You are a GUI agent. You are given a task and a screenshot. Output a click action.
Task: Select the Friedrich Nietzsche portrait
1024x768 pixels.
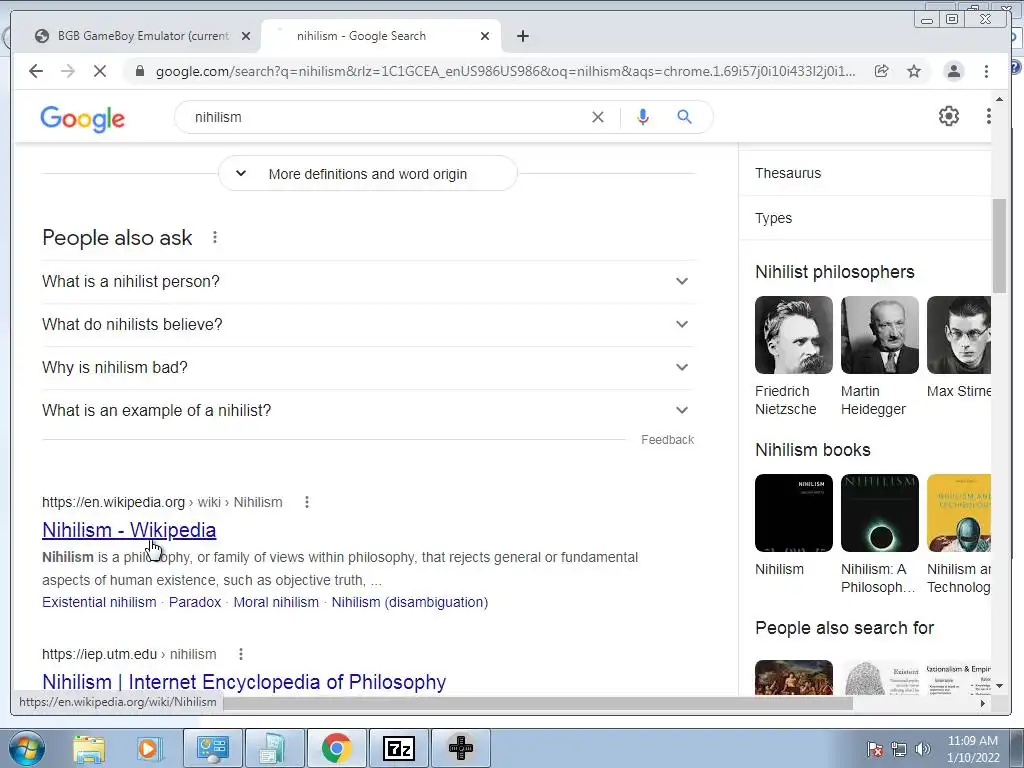click(x=793, y=335)
